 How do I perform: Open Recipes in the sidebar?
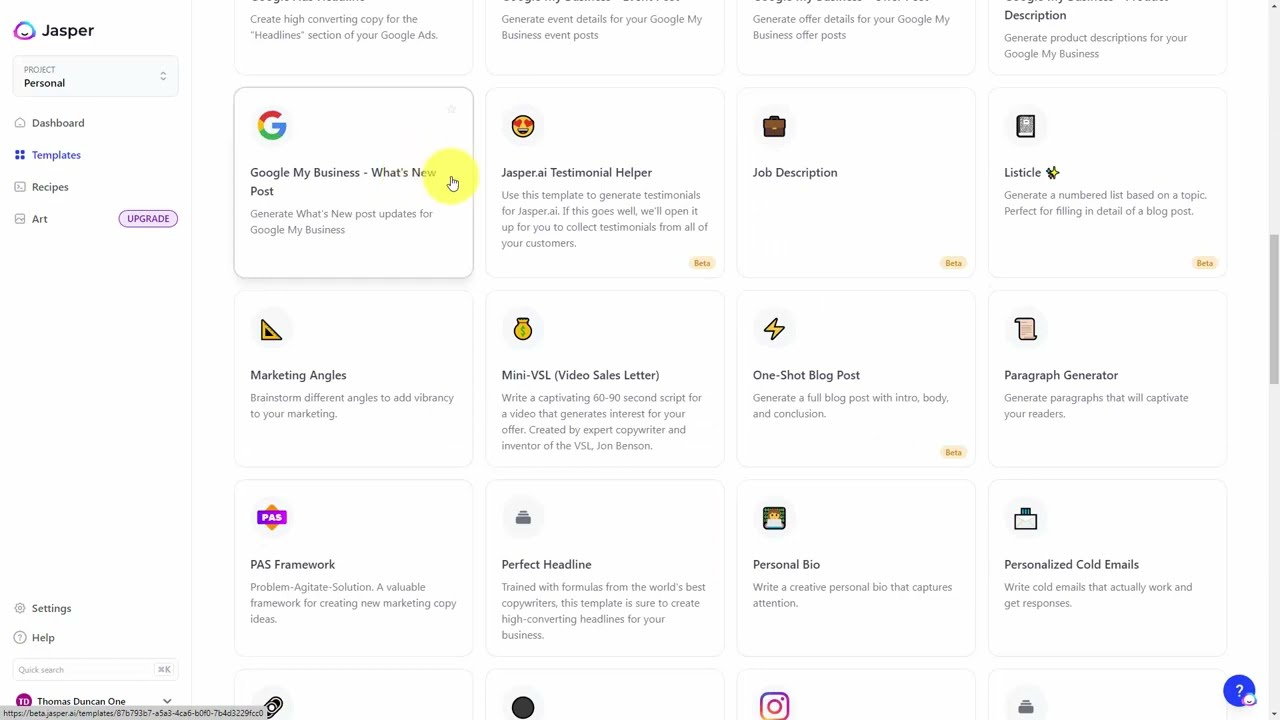point(50,187)
